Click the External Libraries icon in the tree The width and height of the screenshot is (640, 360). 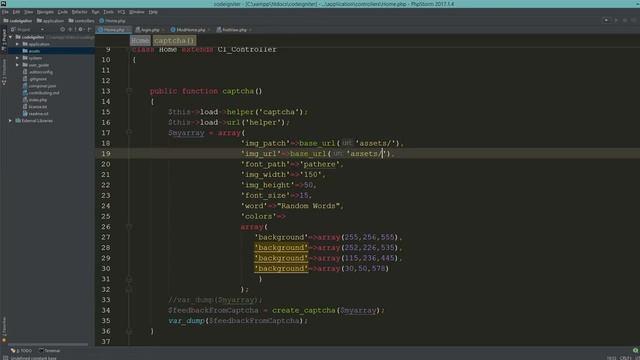[x=18, y=121]
